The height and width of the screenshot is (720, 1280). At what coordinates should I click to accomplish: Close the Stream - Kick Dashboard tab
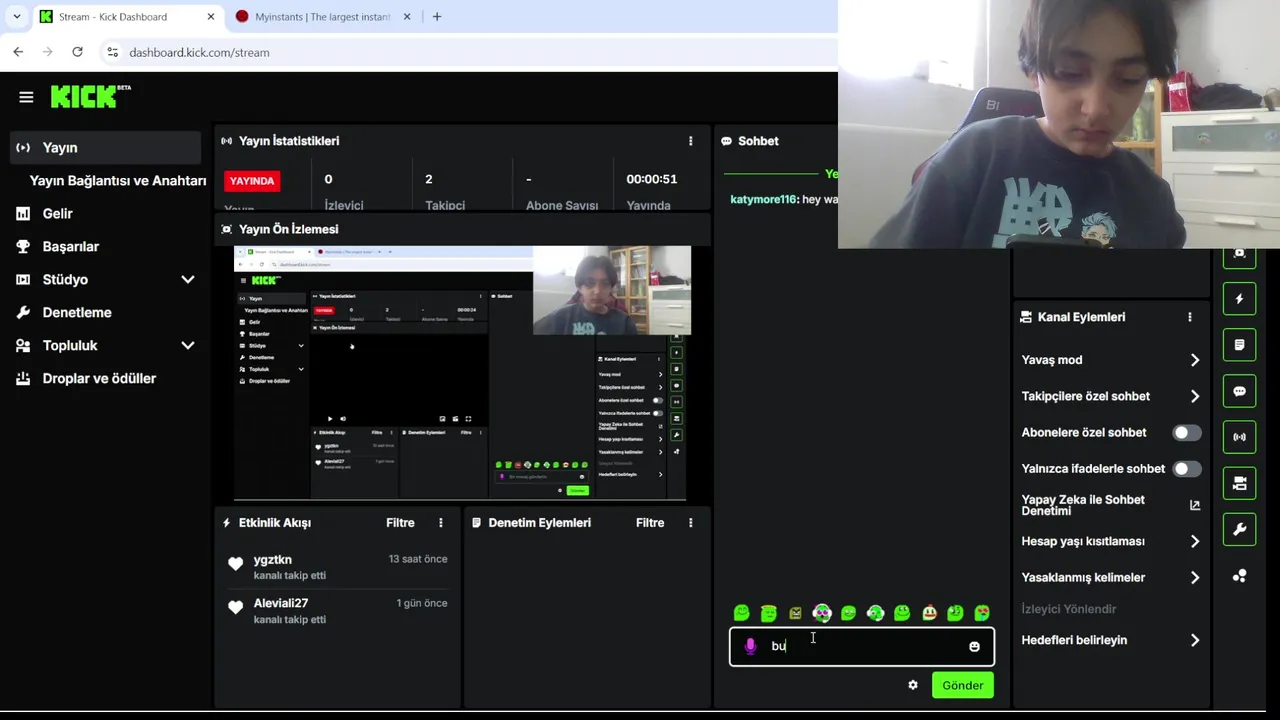click(x=210, y=17)
